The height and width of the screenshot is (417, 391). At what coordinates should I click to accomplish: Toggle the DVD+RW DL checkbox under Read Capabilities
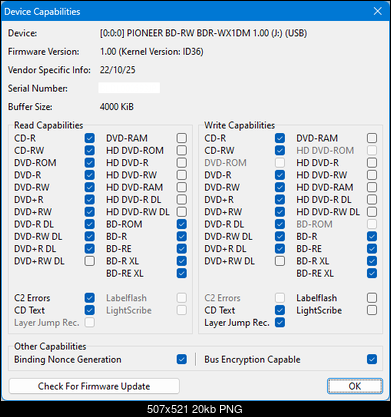[x=89, y=261]
